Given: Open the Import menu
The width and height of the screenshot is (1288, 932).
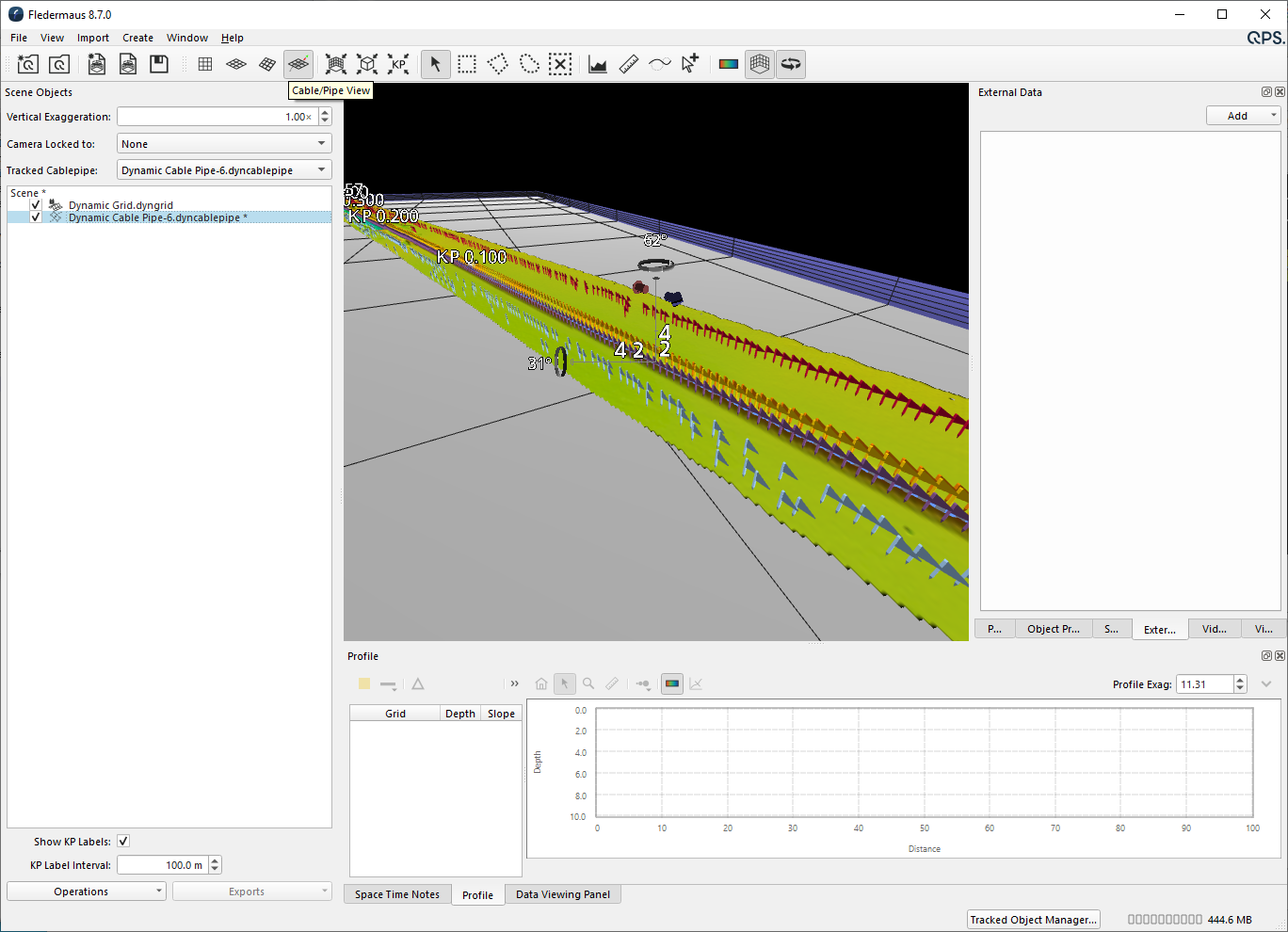Looking at the screenshot, I should [x=93, y=38].
